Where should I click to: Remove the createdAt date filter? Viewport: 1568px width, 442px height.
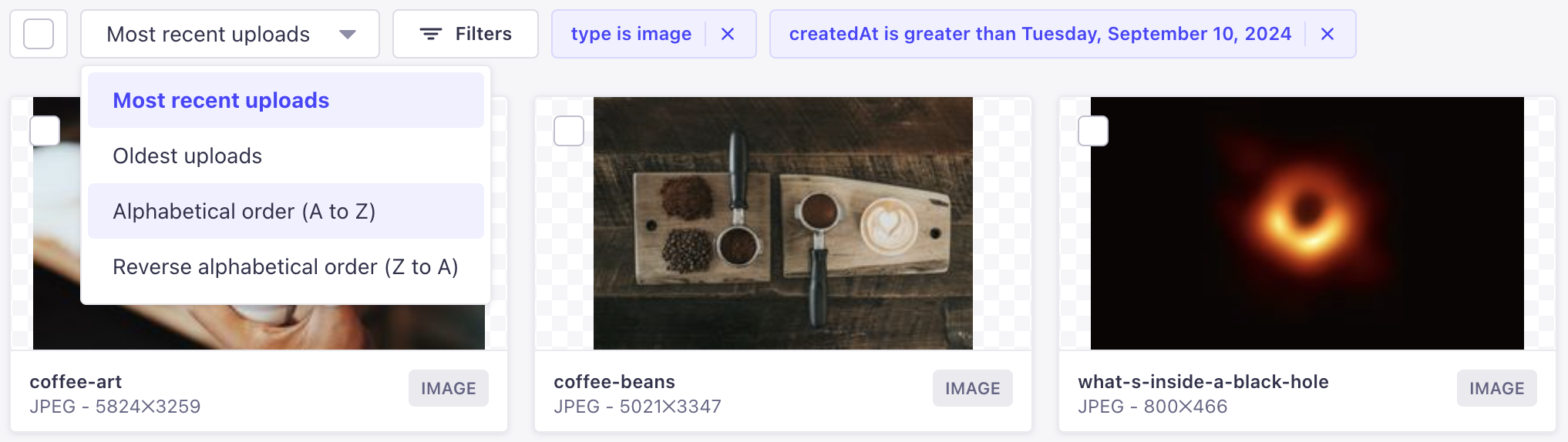1327,34
